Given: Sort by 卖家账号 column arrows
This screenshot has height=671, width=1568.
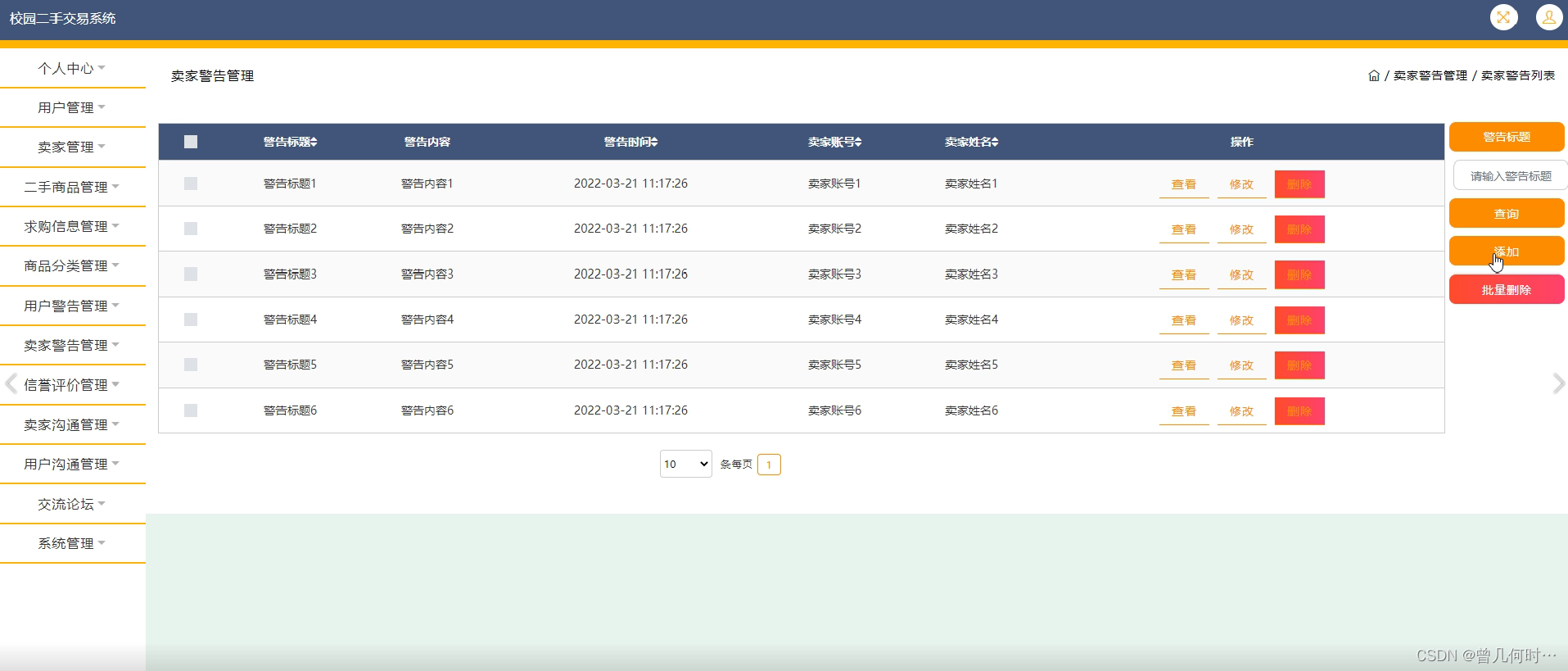Looking at the screenshot, I should 858,142.
